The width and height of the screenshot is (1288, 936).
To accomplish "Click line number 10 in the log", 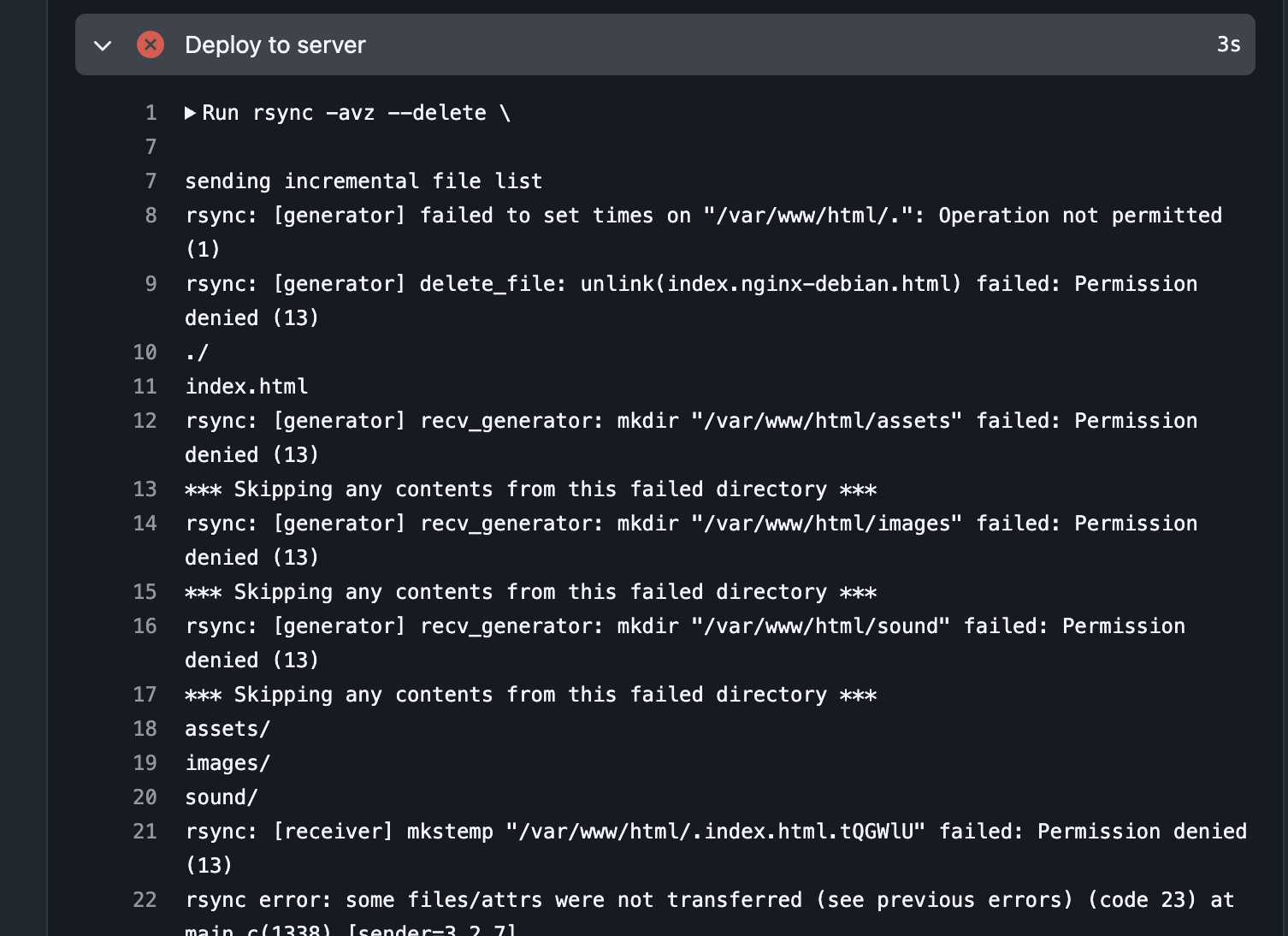I will pos(145,352).
